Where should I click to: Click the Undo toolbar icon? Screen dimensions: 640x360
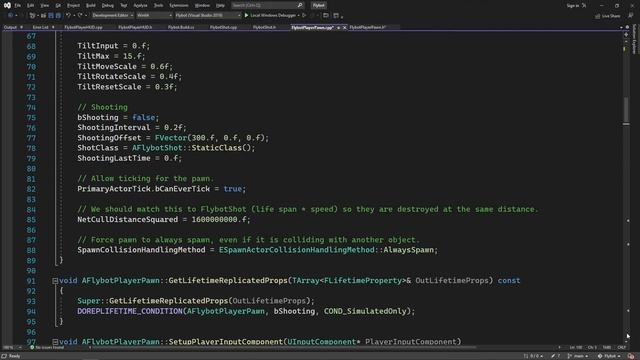[x=68, y=16]
